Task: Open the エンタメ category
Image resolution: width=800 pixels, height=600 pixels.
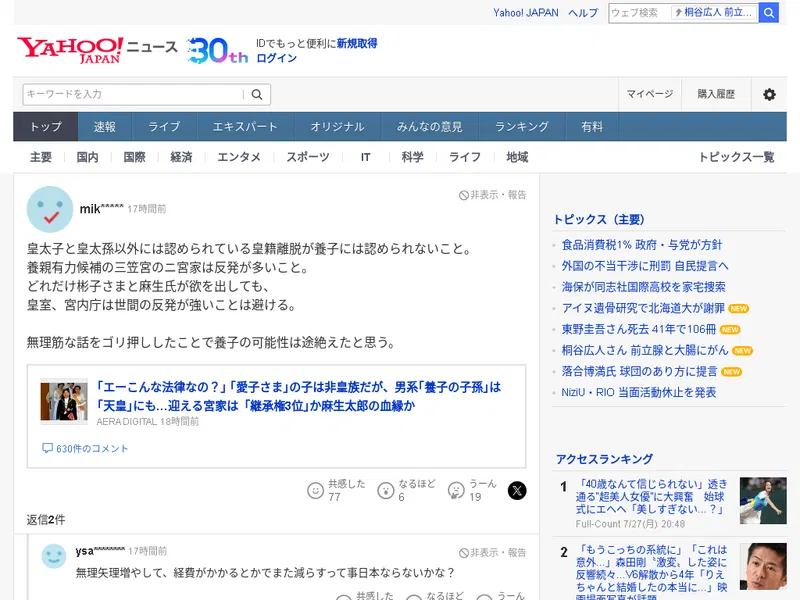Action: [239, 157]
